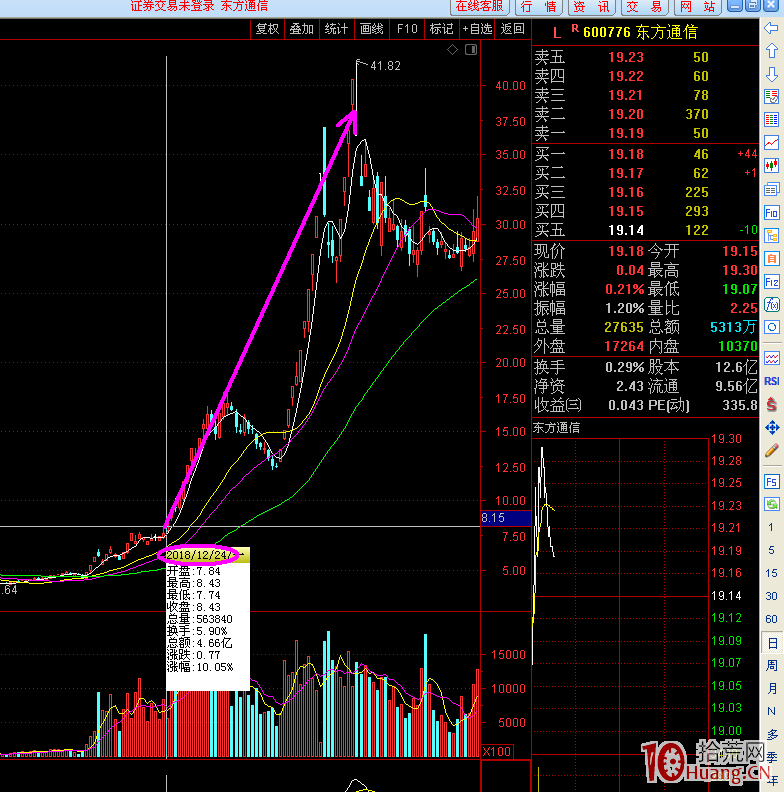Select the 日 daily period
This screenshot has width=784, height=792.
coord(772,642)
